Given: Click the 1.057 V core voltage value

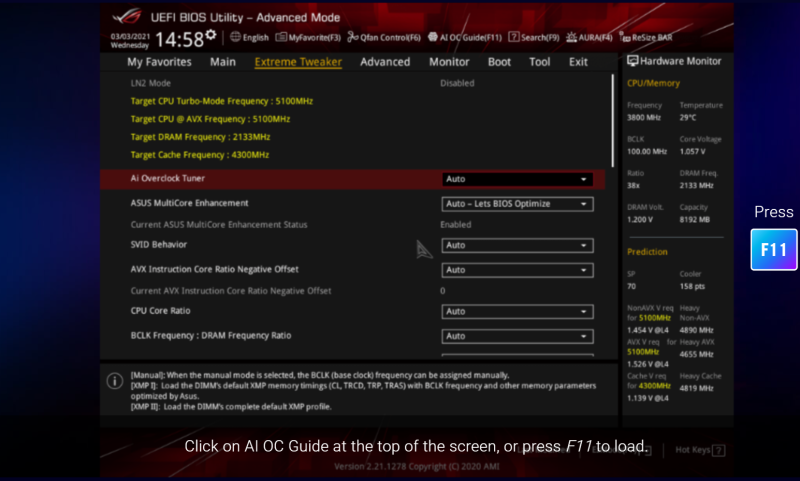Looking at the screenshot, I should pyautogui.click(x=692, y=151).
